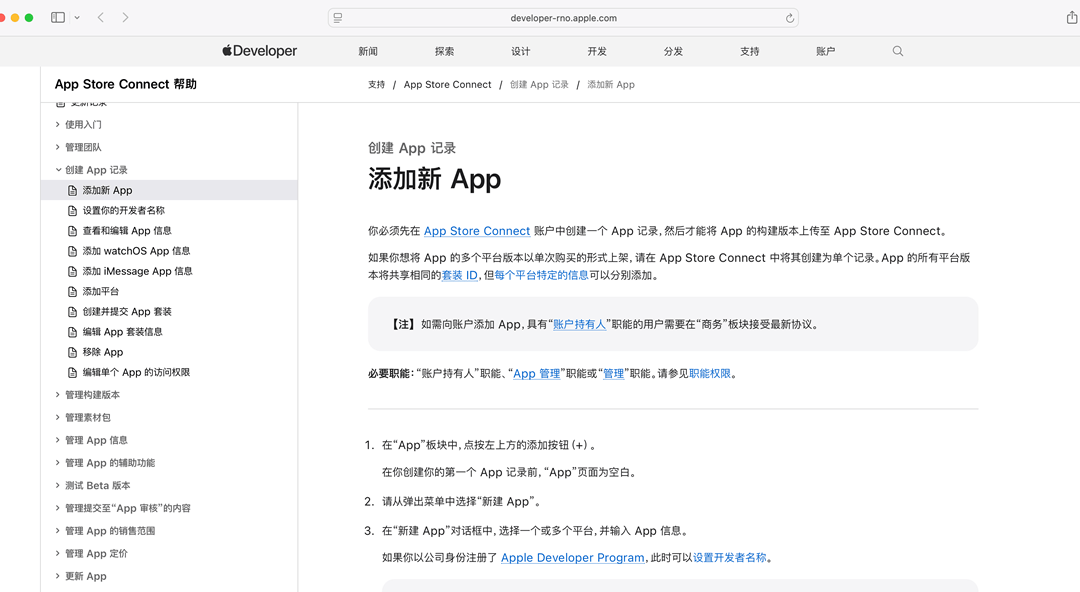
Task: Click the document icon beside 添加 watchOS App 信息
Action: (72, 252)
